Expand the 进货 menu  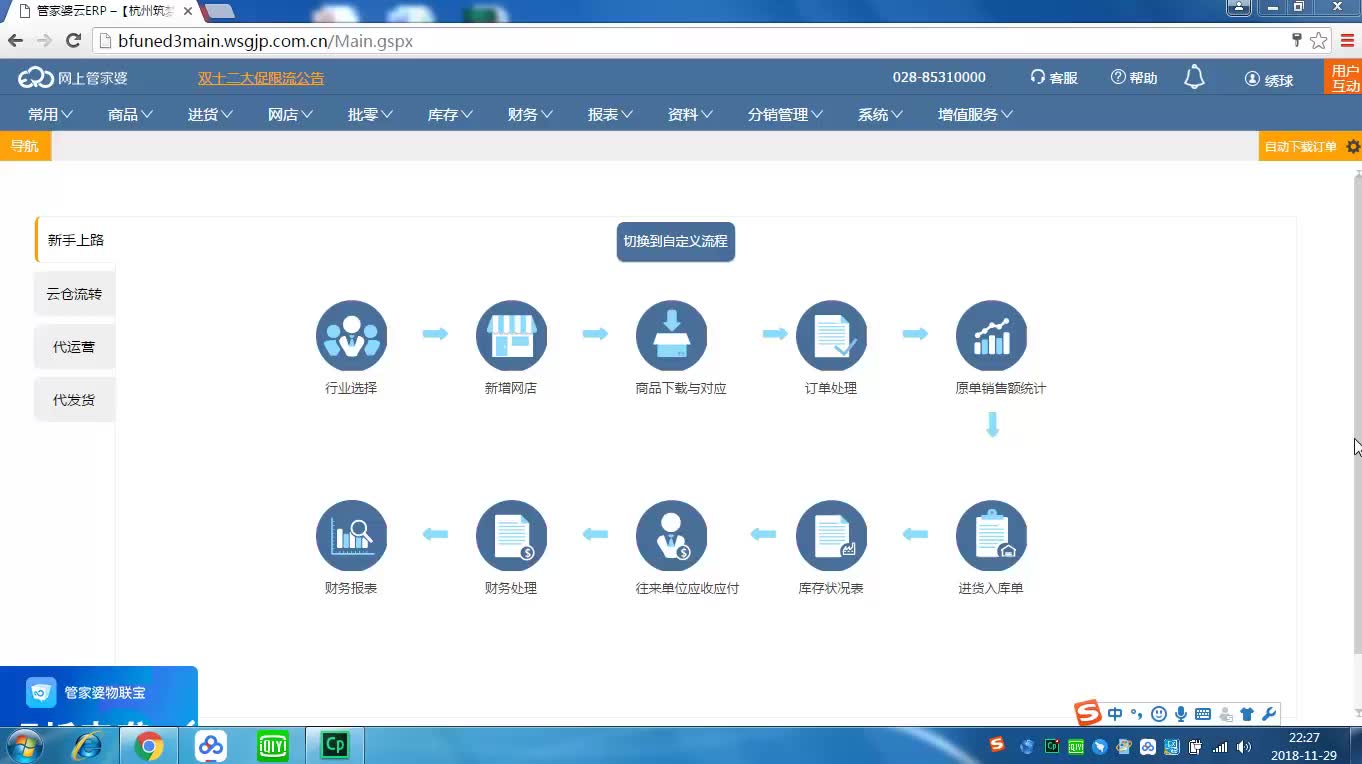210,115
